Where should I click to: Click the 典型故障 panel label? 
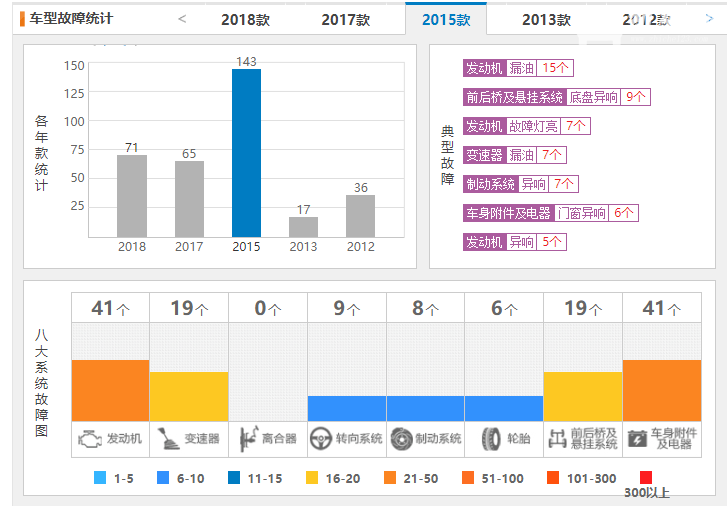(x=447, y=155)
